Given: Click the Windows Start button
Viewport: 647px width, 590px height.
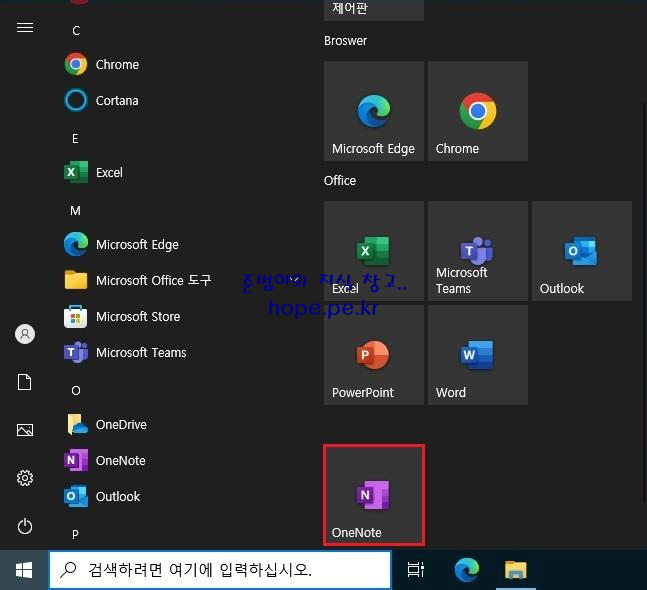Looking at the screenshot, I should (x=24, y=570).
